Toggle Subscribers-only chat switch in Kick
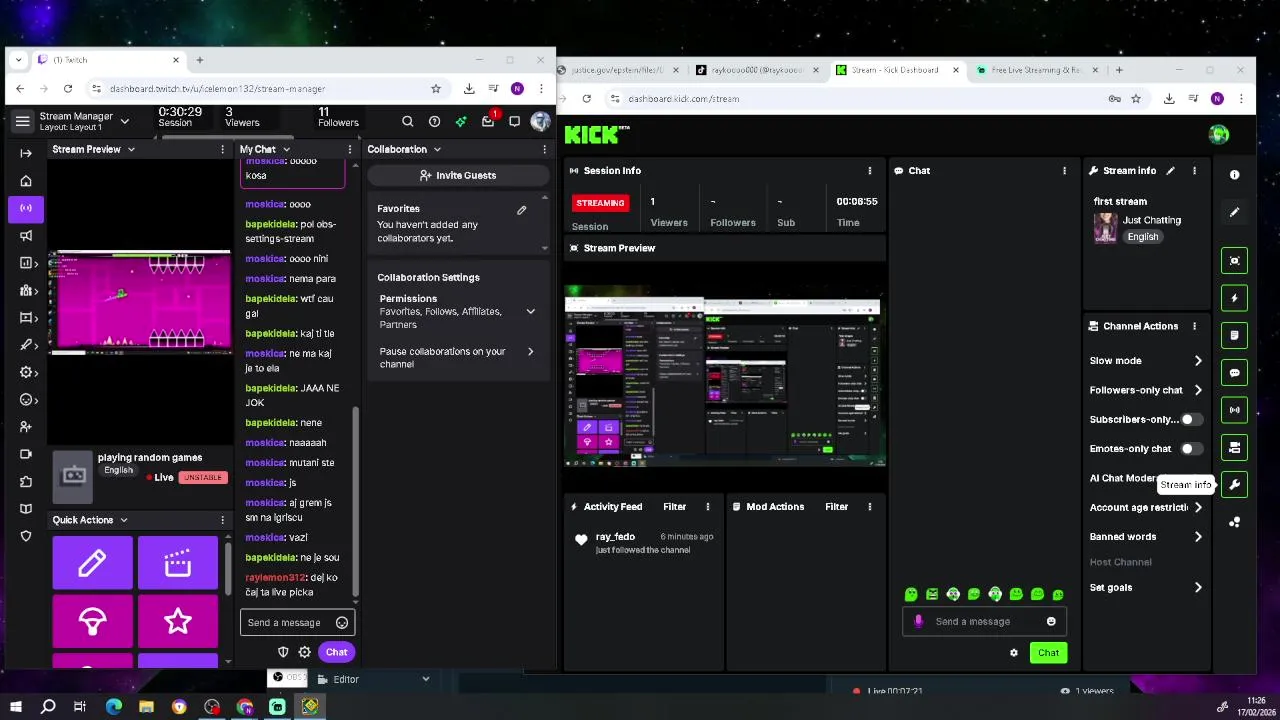This screenshot has width=1280, height=720. [x=1192, y=419]
